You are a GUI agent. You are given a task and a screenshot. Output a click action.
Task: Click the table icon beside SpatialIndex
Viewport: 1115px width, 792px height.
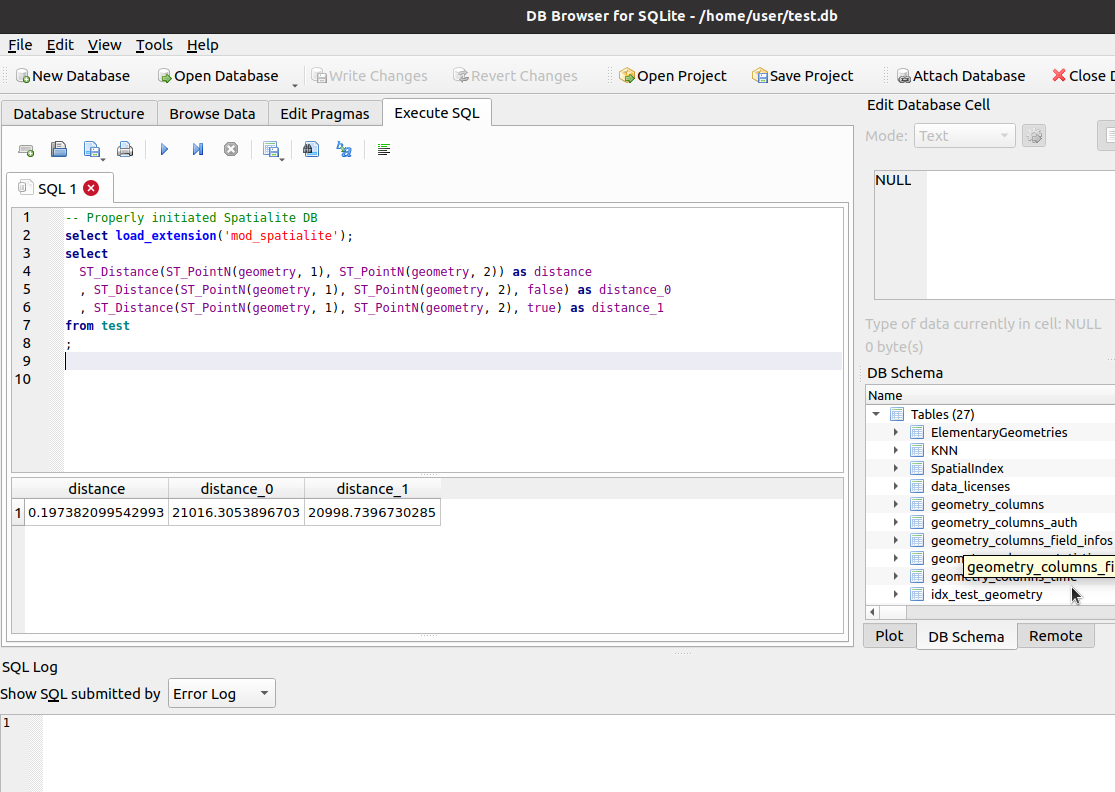917,468
